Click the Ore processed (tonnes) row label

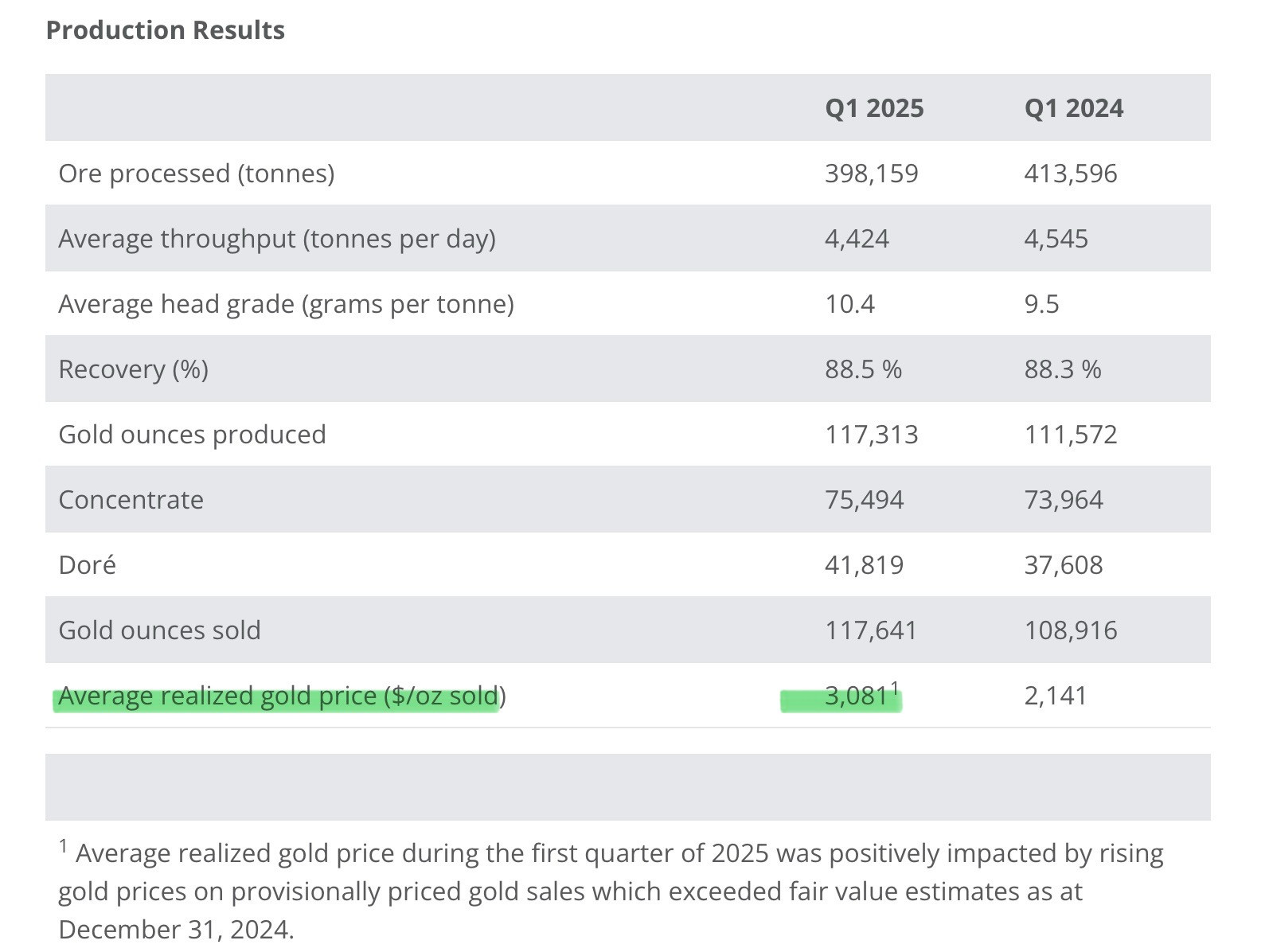(x=197, y=174)
